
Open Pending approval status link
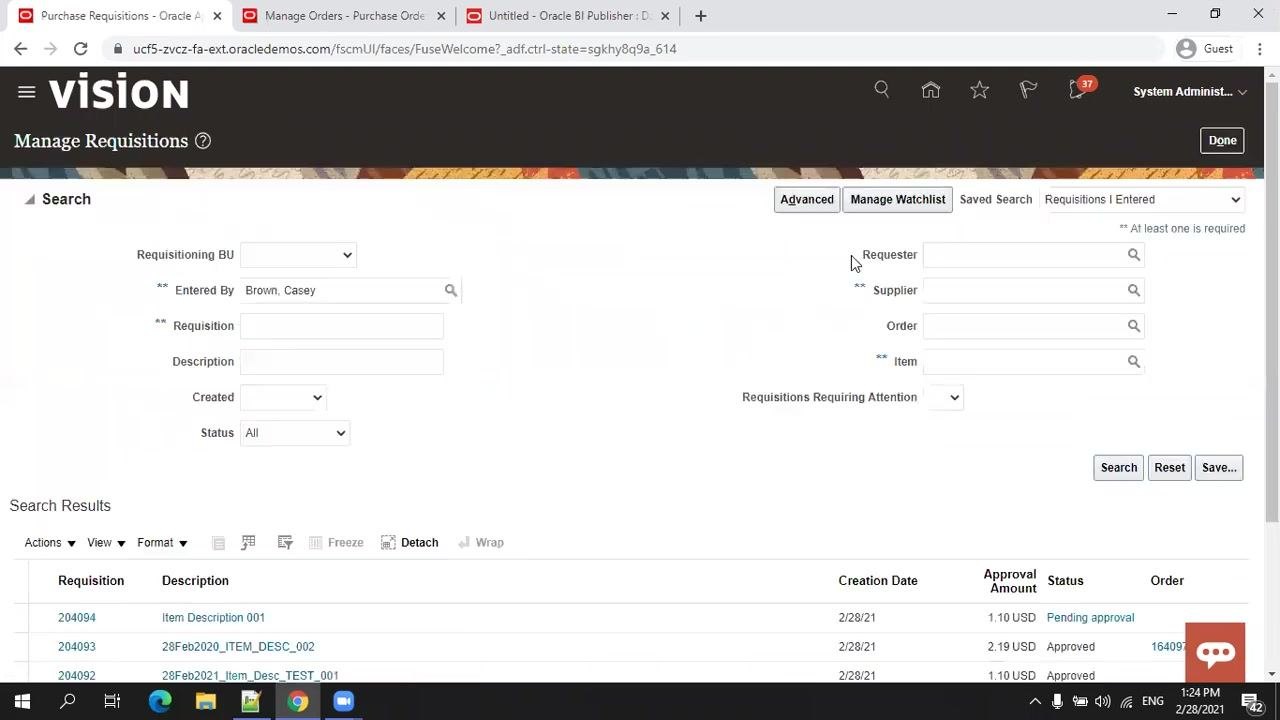pyautogui.click(x=1090, y=618)
